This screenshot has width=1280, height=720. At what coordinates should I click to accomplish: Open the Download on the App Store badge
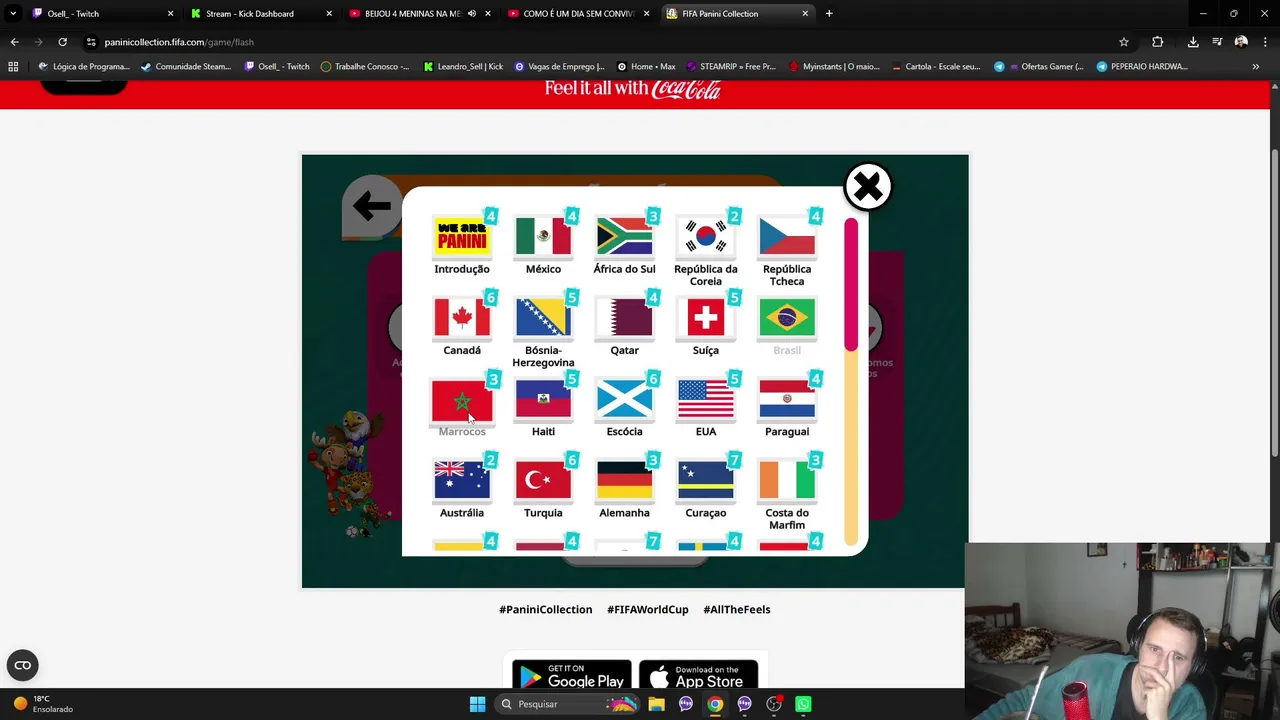[x=698, y=676]
